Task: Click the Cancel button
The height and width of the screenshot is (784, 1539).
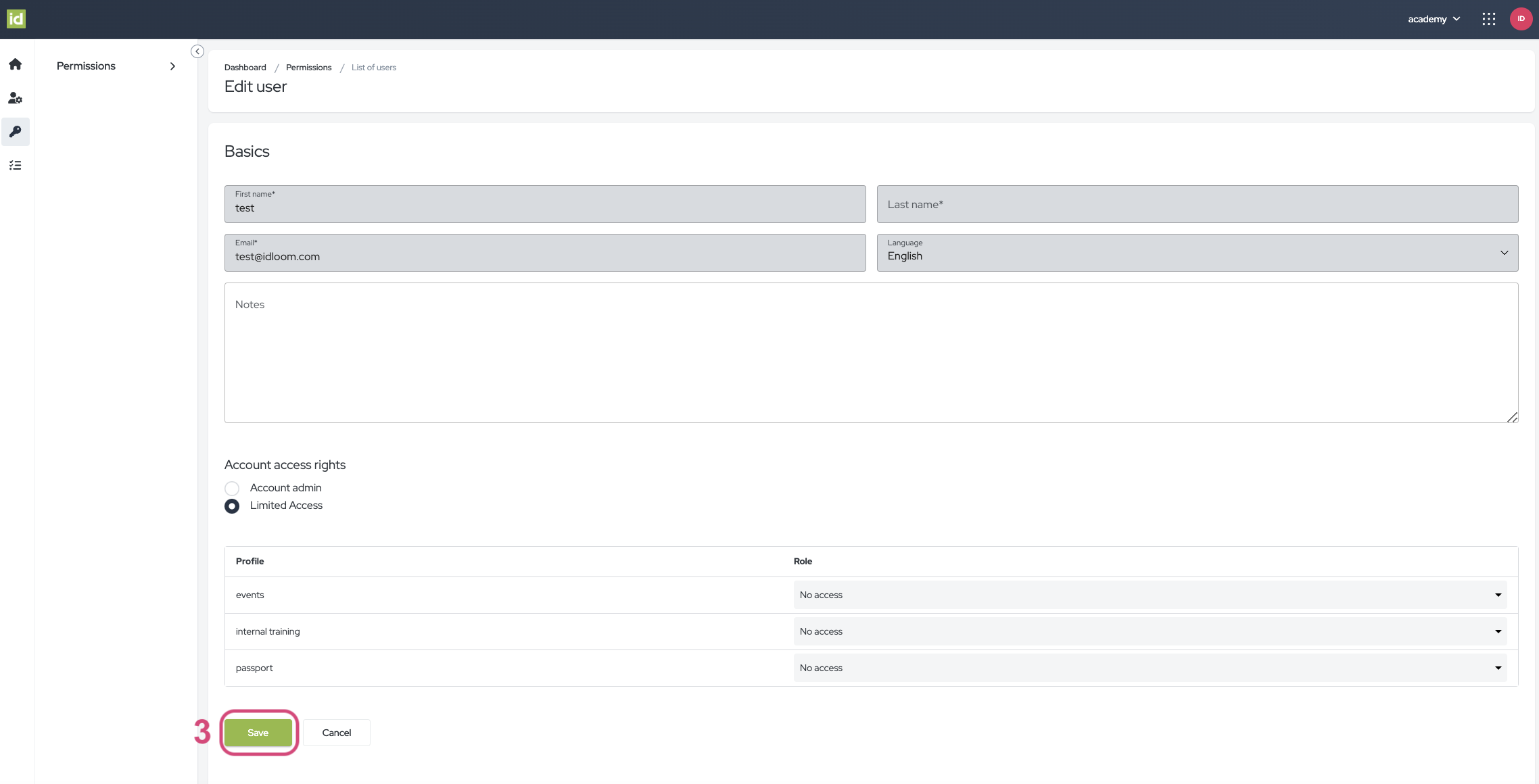Action: coord(336,732)
